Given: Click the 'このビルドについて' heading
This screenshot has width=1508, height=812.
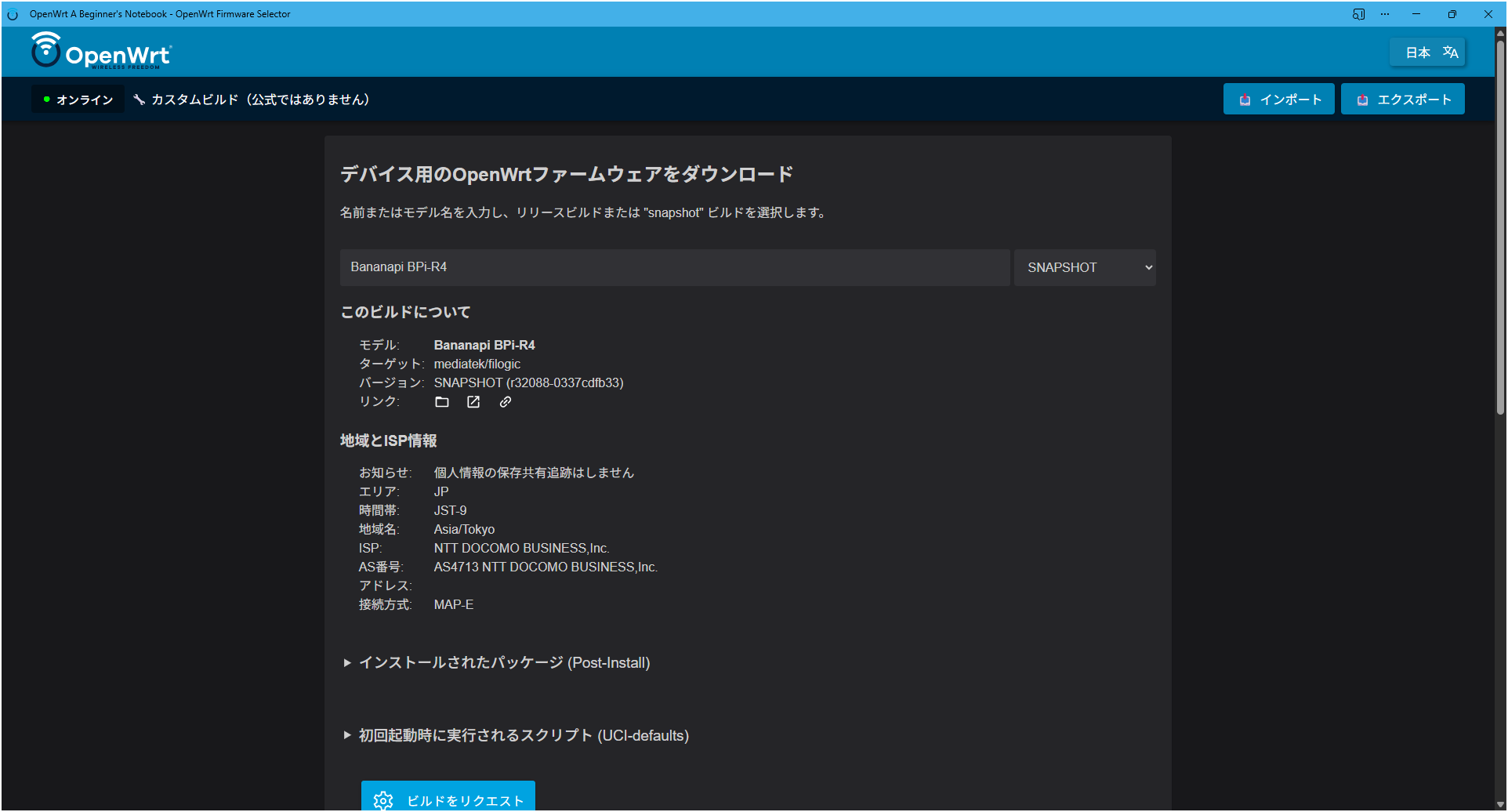Looking at the screenshot, I should click(405, 312).
